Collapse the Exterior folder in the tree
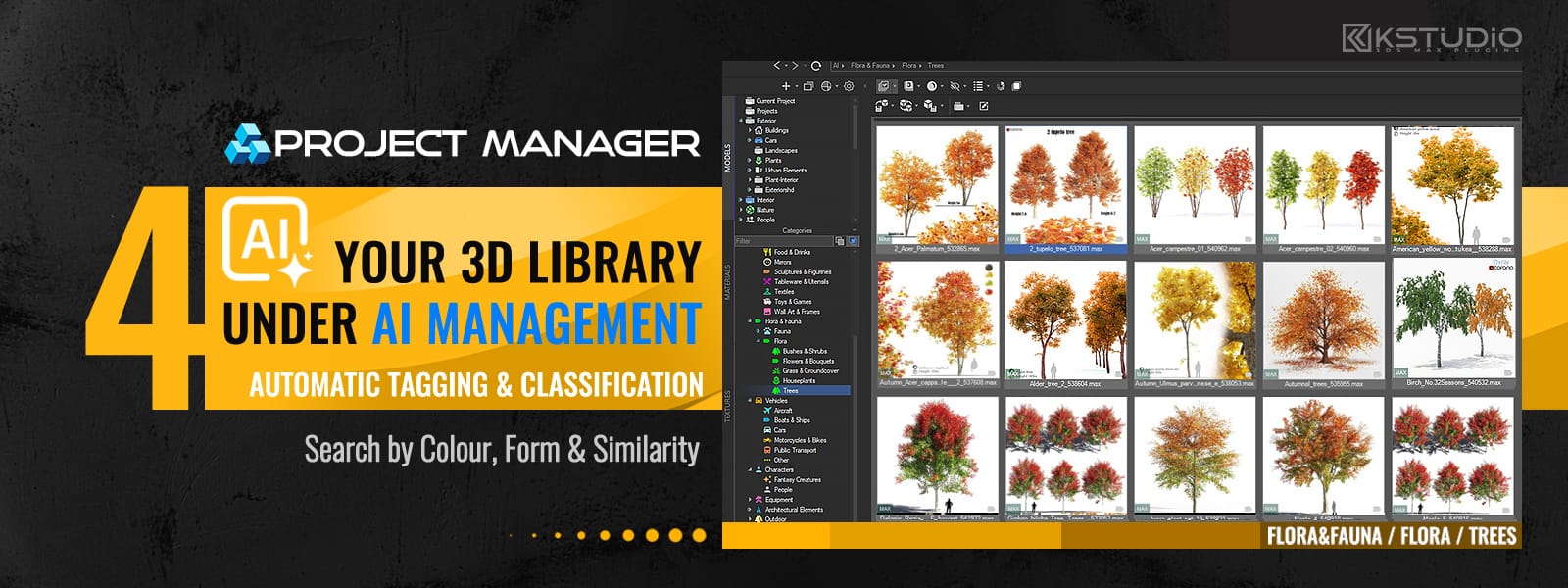Image resolution: width=1568 pixels, height=588 pixels. (742, 121)
